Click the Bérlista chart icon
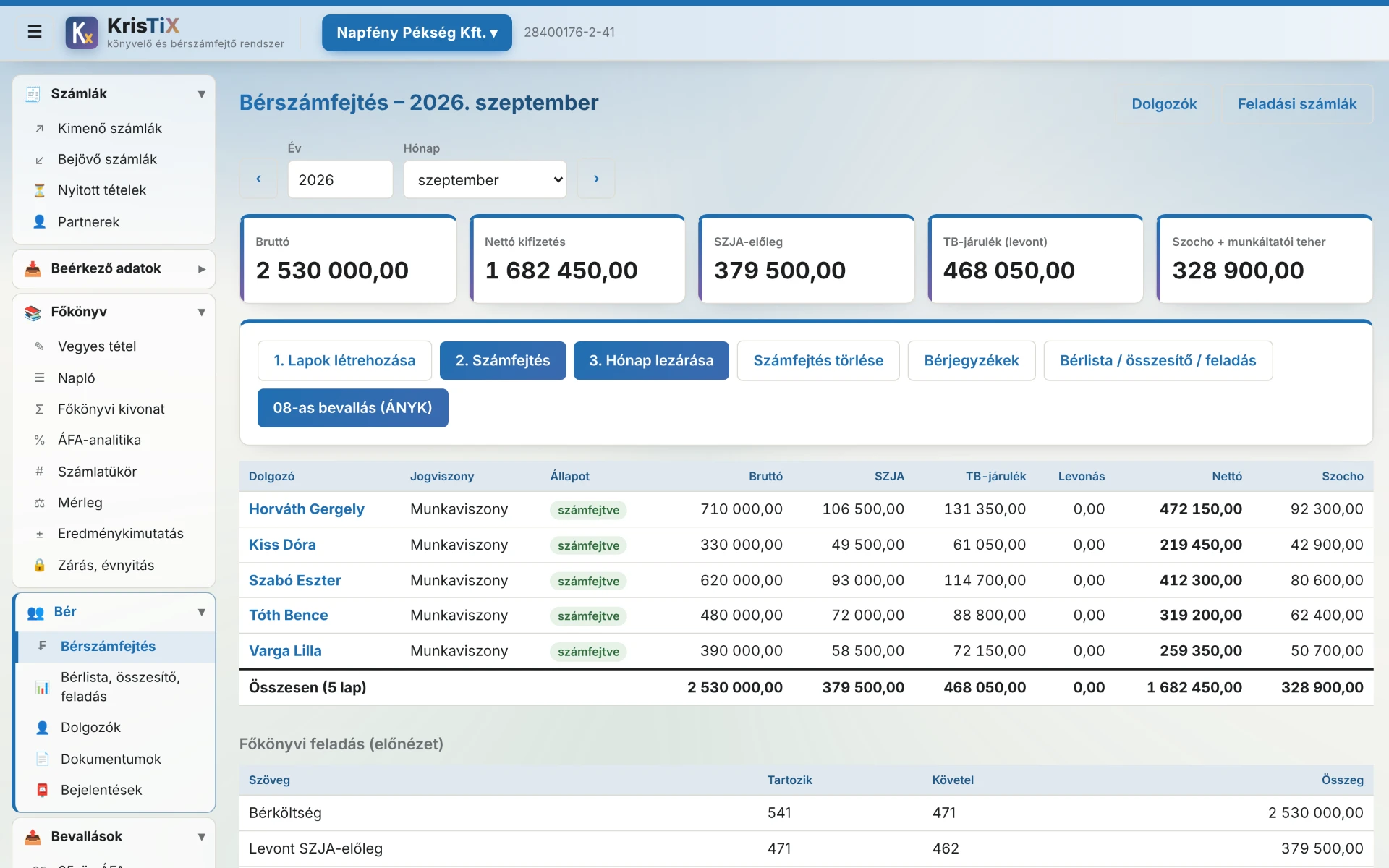Screen dimensions: 1389x868 43,687
